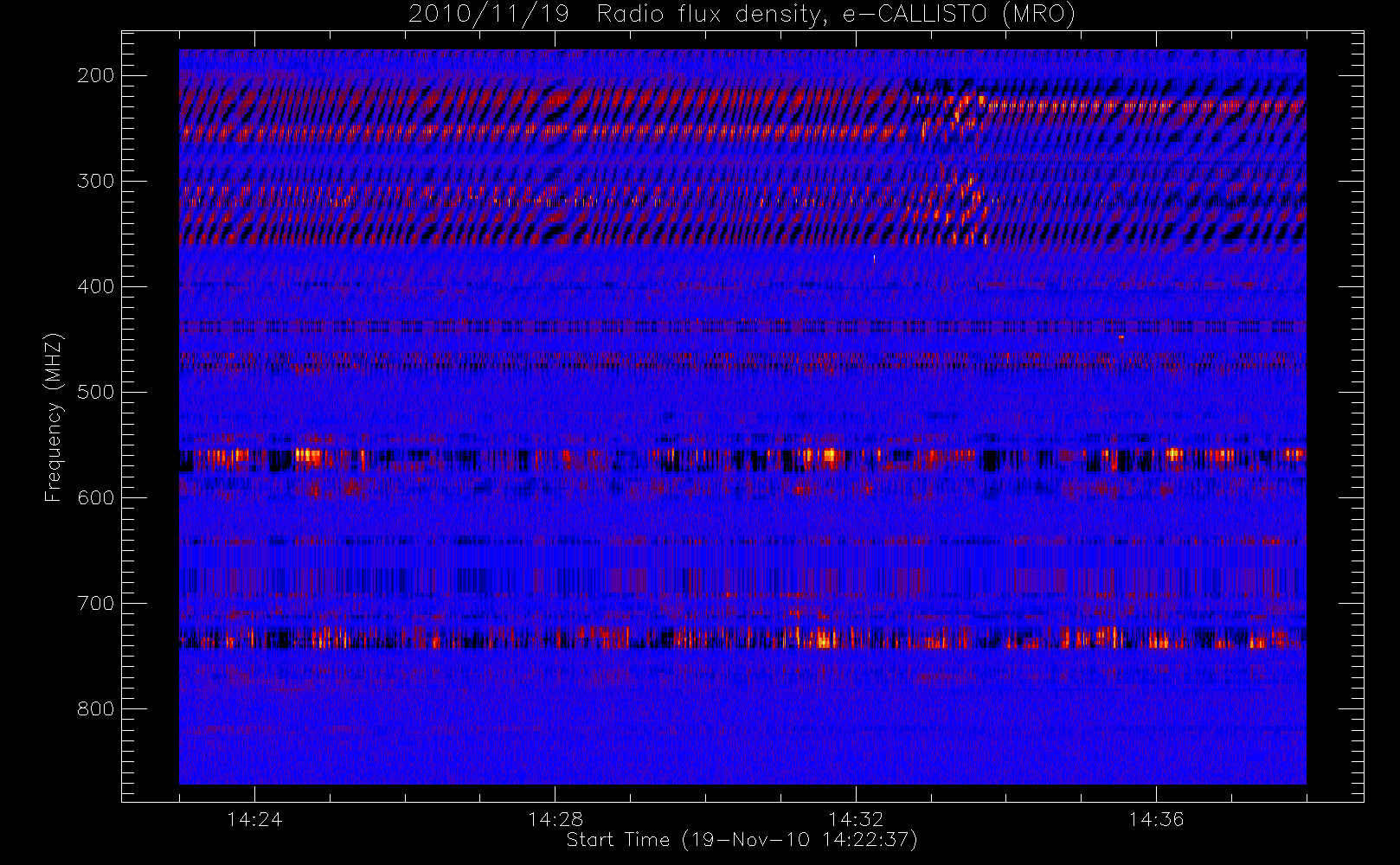Click the 14:36 time tick label
The width and height of the screenshot is (1400, 865).
[x=1156, y=819]
